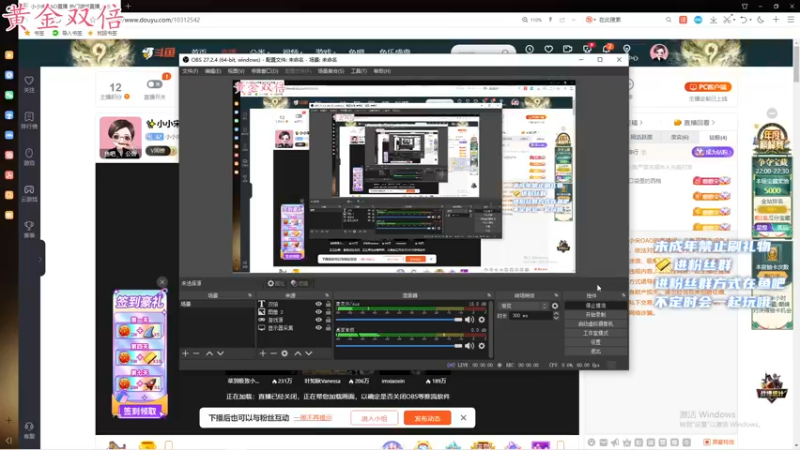800x450 pixels.
Task: Increase the transition duration value
Action: [556, 314]
